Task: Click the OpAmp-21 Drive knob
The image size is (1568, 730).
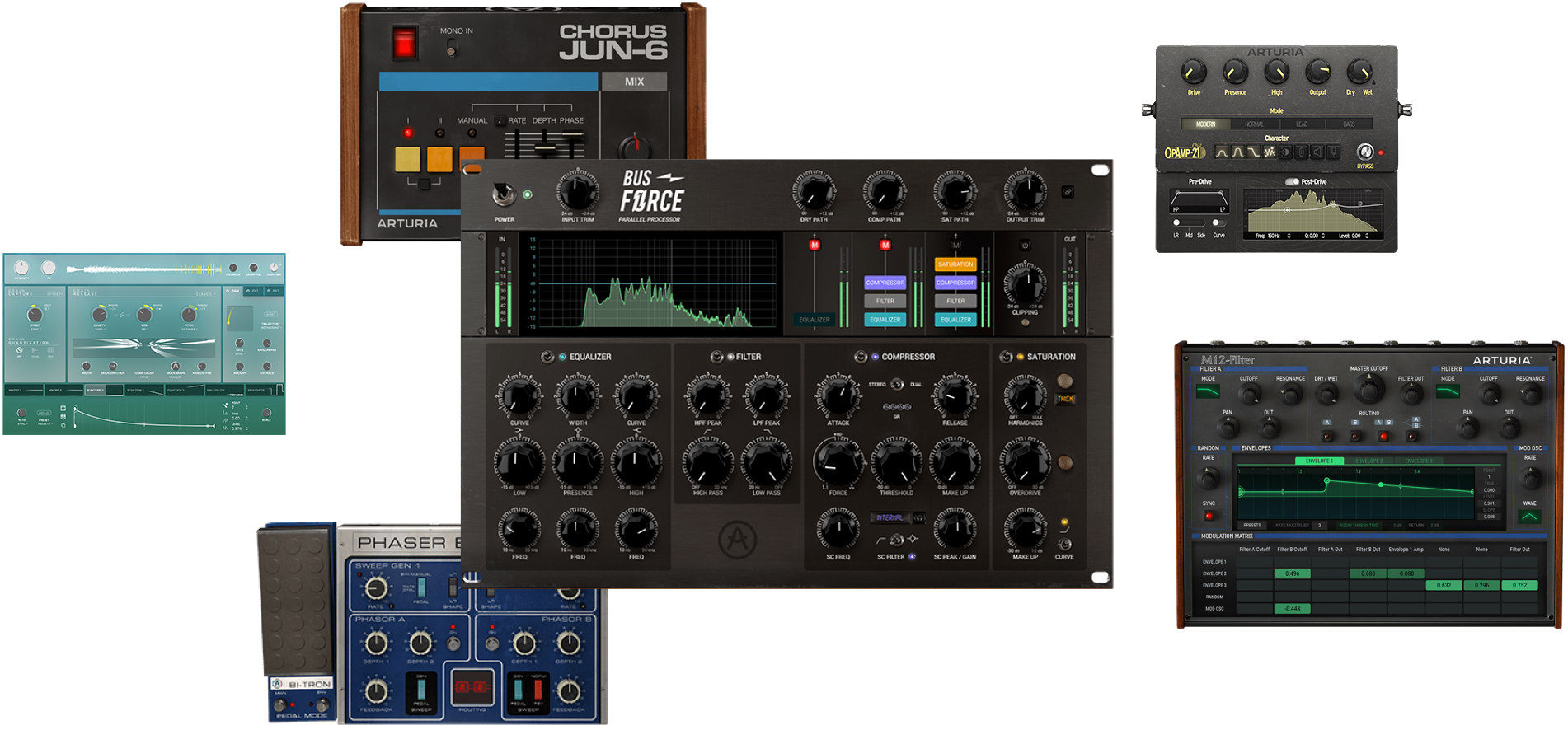Action: 1193,72
